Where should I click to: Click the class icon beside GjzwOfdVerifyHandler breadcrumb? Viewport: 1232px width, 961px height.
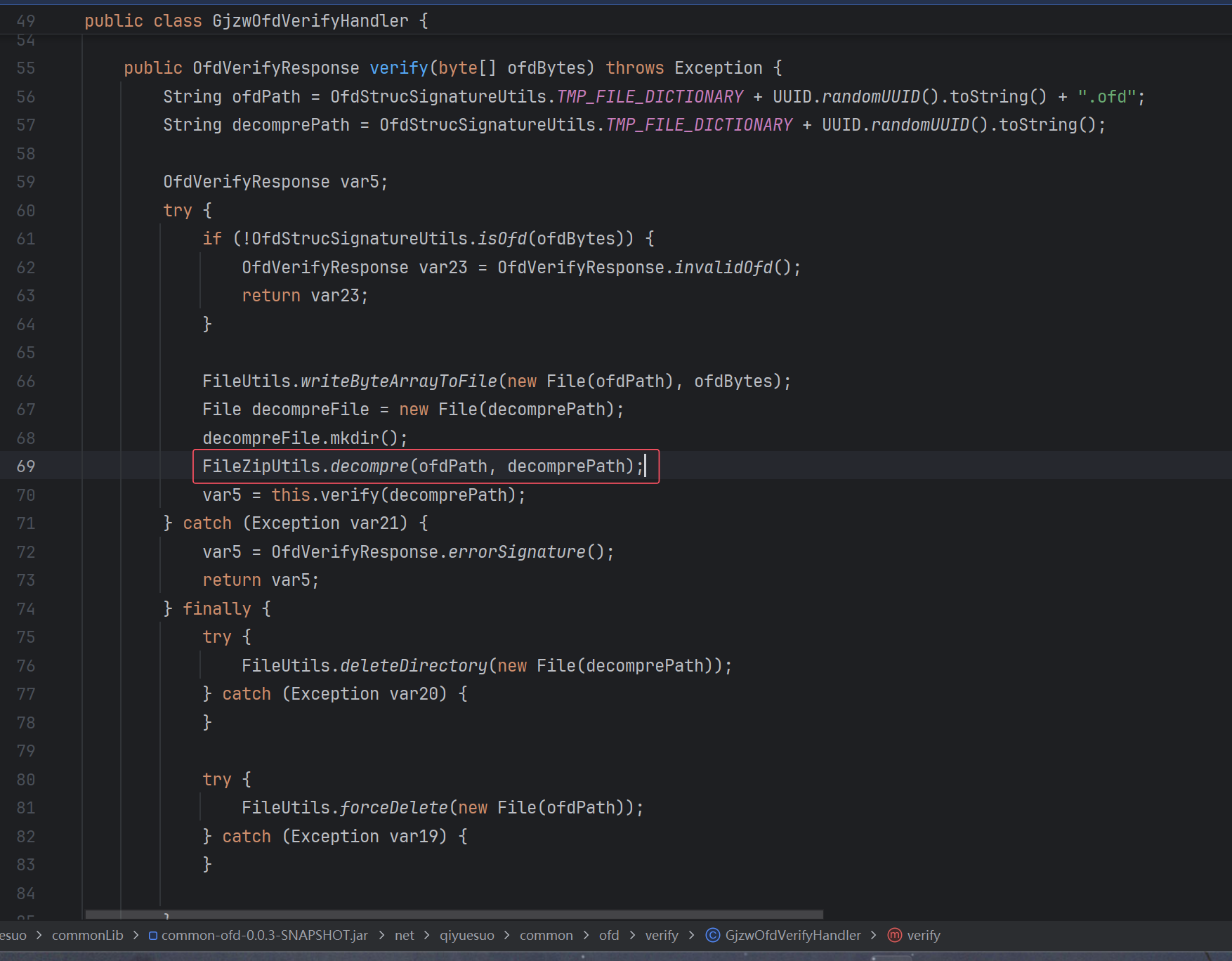[x=712, y=935]
